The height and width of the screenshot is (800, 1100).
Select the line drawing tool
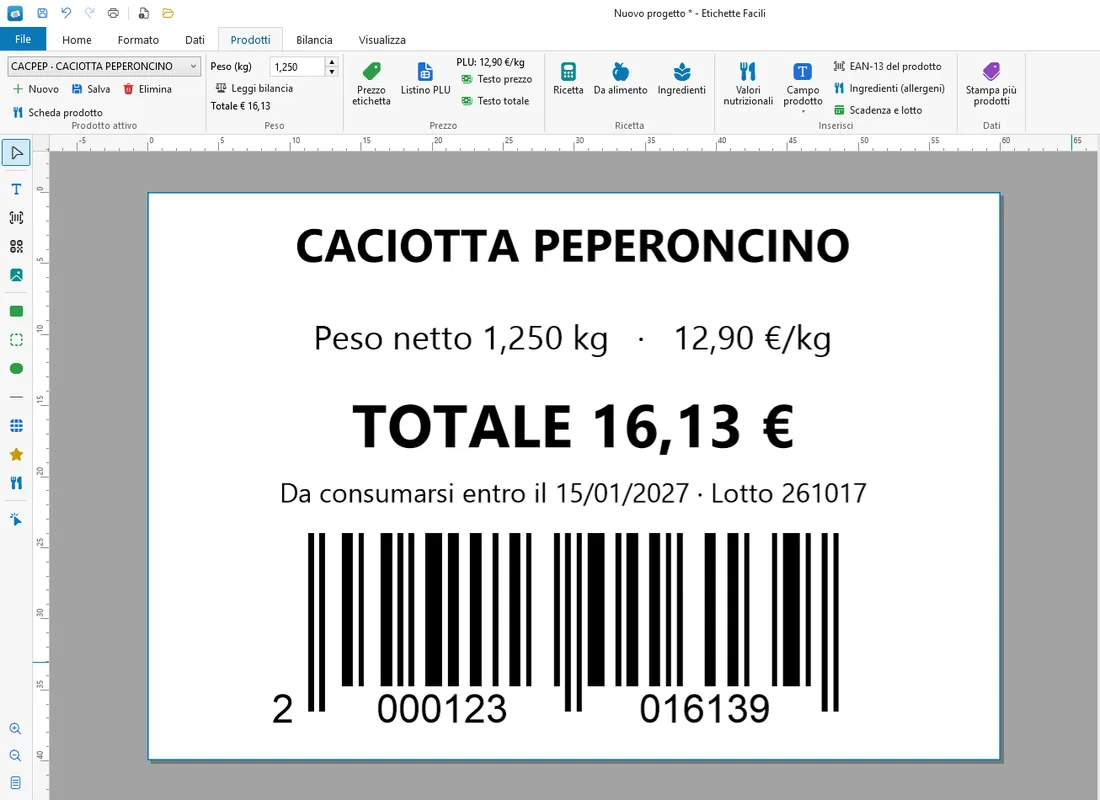pos(16,397)
